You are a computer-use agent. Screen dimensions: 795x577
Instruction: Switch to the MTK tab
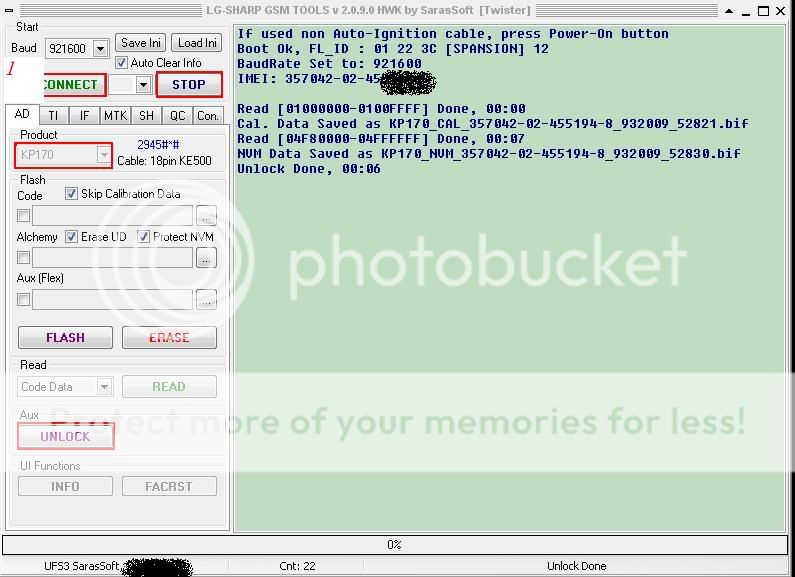point(115,116)
